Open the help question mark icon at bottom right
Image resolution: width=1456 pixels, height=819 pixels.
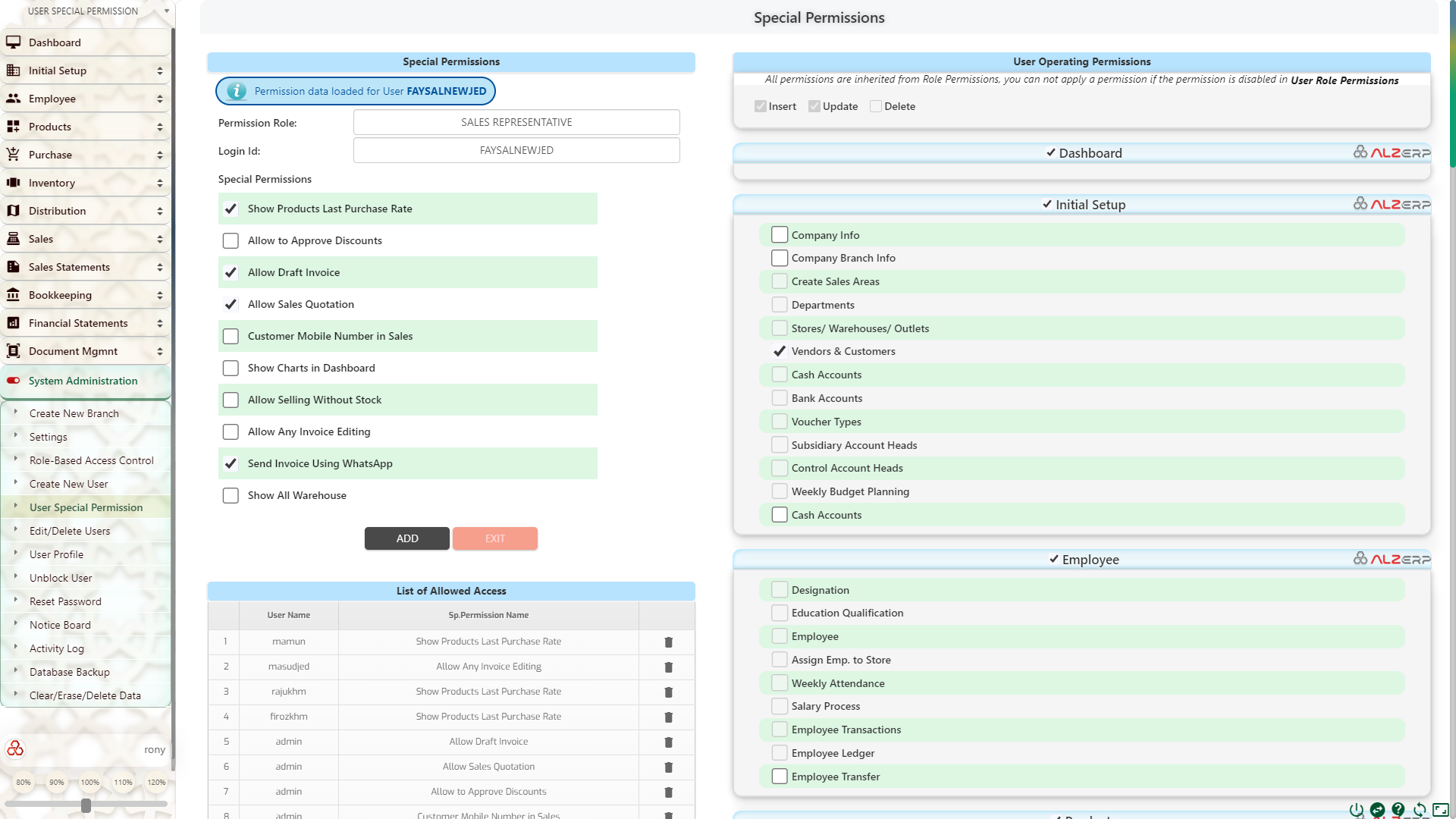tap(1399, 809)
